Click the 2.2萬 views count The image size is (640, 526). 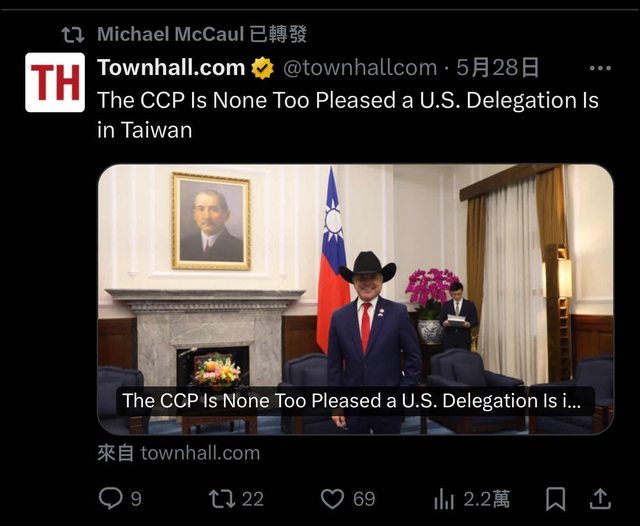[487, 499]
